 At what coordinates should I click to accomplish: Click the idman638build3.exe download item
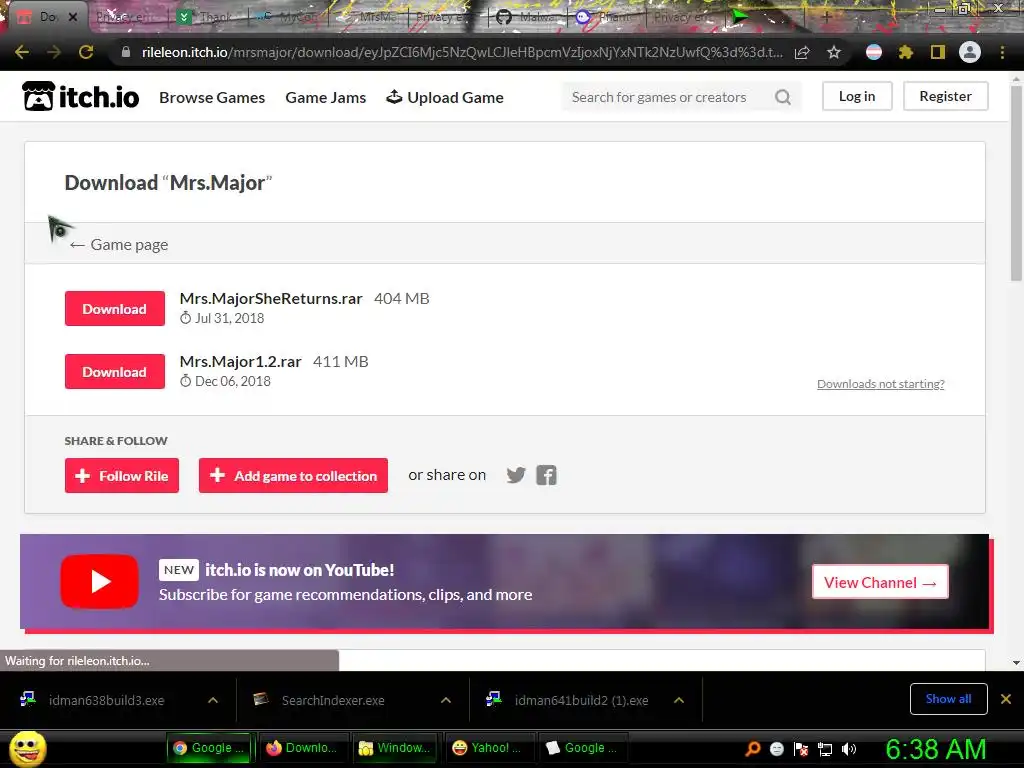click(106, 700)
